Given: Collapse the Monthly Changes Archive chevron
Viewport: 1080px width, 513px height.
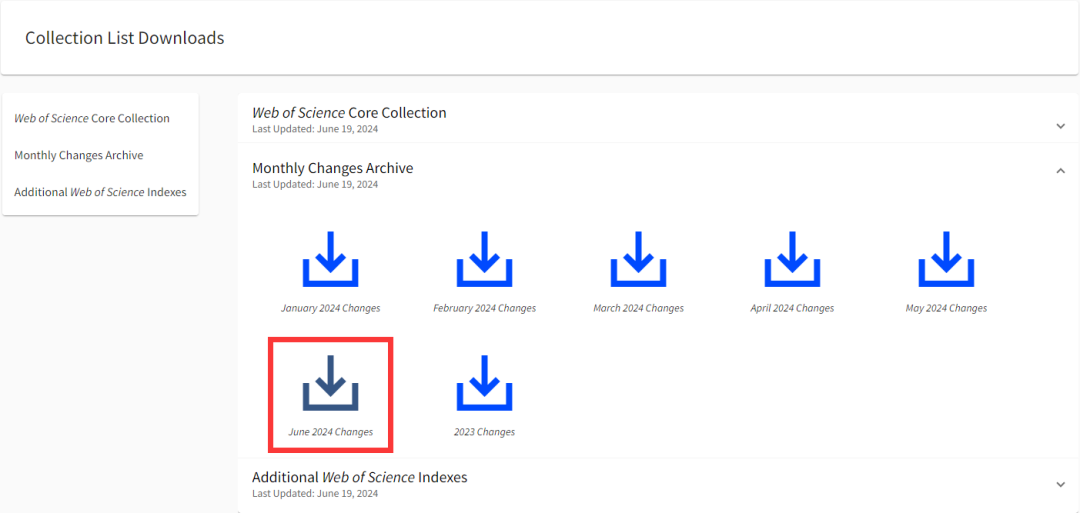Looking at the screenshot, I should [1060, 171].
